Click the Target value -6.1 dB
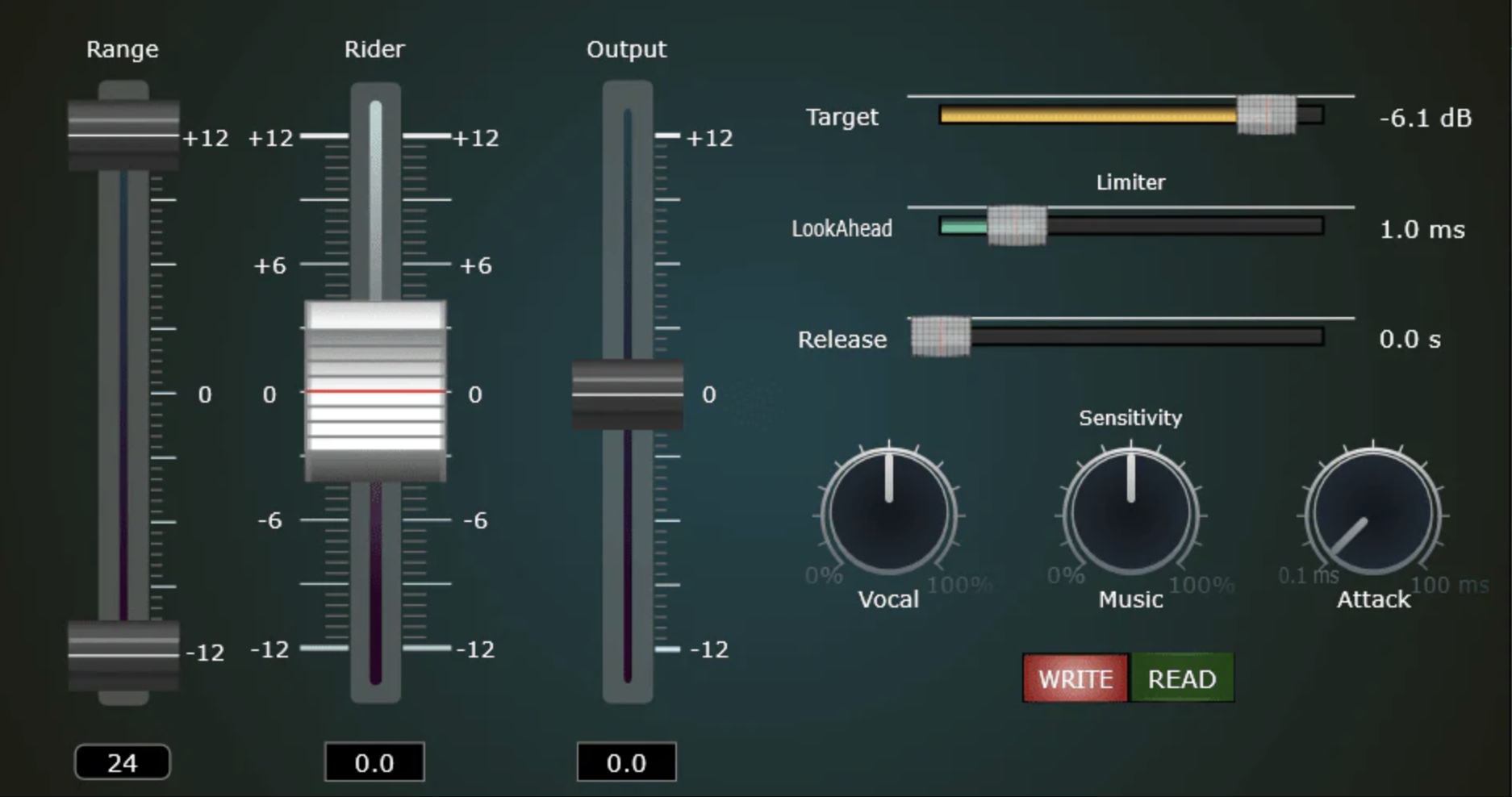Image resolution: width=1512 pixels, height=797 pixels. point(1426,118)
